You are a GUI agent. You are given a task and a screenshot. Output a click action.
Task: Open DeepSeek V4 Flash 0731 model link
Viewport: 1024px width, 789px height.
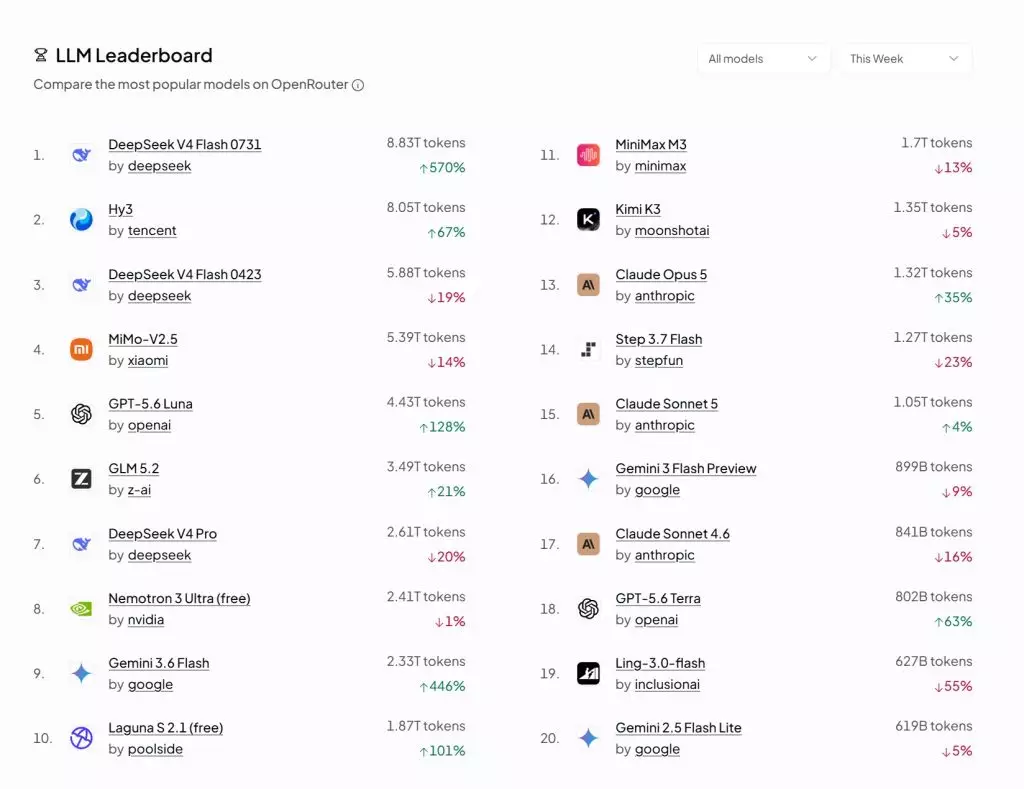[x=185, y=144]
